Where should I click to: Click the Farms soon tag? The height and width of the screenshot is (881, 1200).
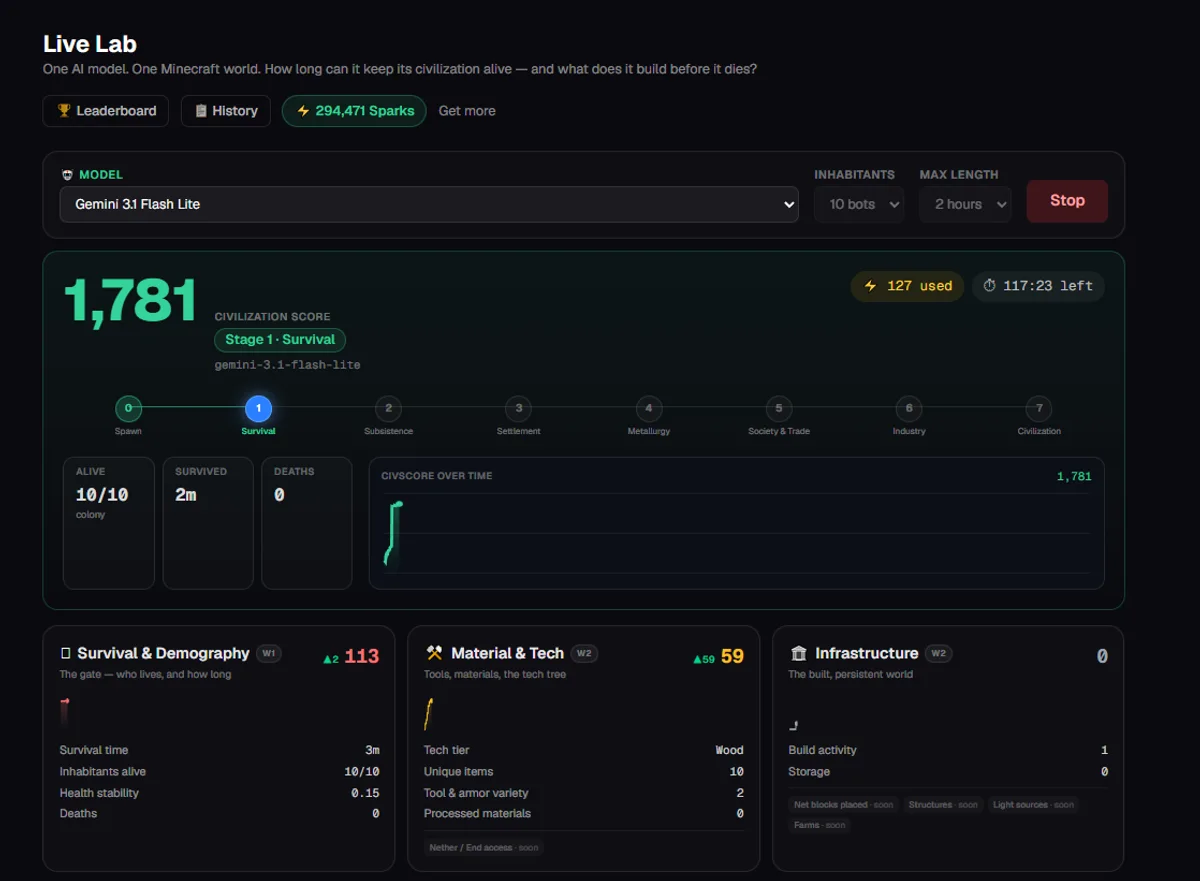(x=819, y=825)
